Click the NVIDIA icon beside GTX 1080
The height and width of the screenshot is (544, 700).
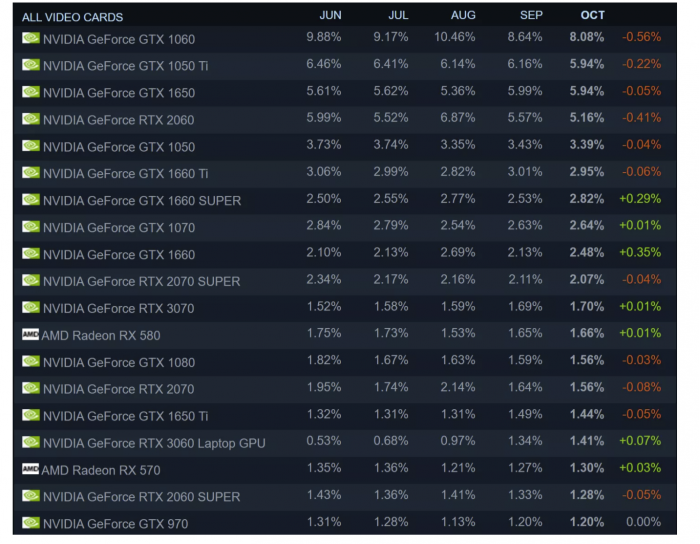(x=31, y=362)
